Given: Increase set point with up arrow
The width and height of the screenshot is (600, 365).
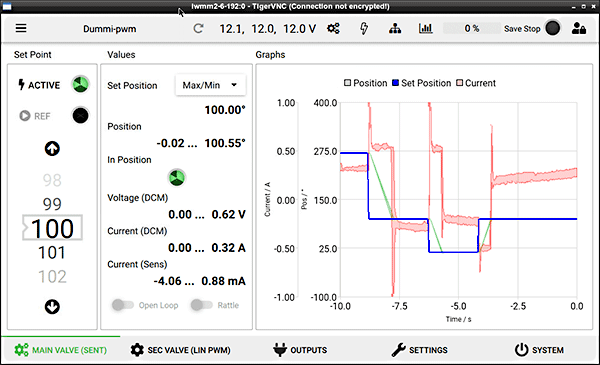Looking at the screenshot, I should 52,149.
